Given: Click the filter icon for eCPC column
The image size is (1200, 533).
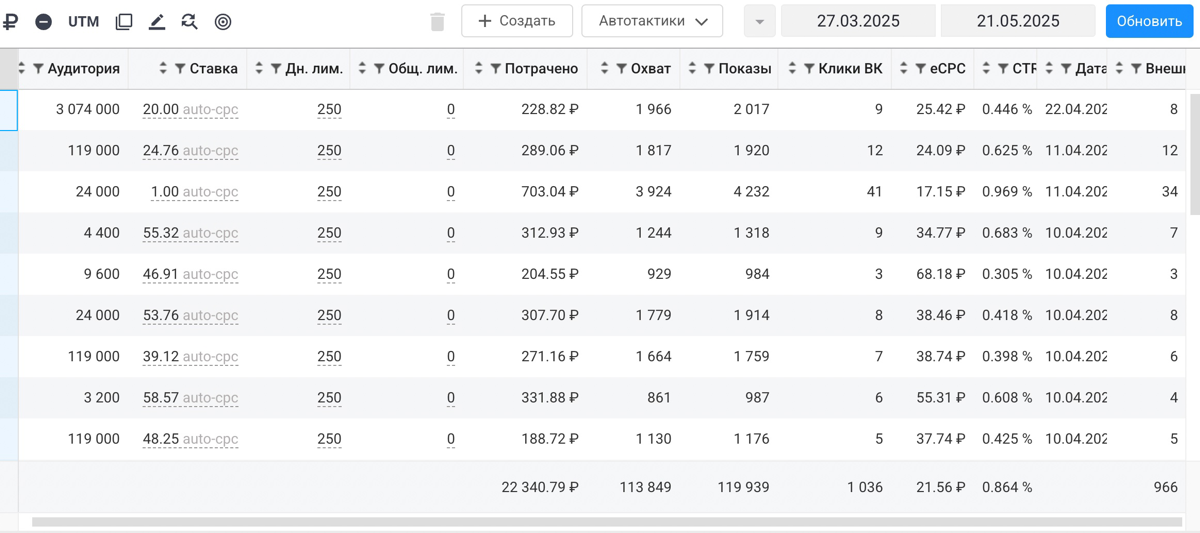Looking at the screenshot, I should click(x=920, y=69).
